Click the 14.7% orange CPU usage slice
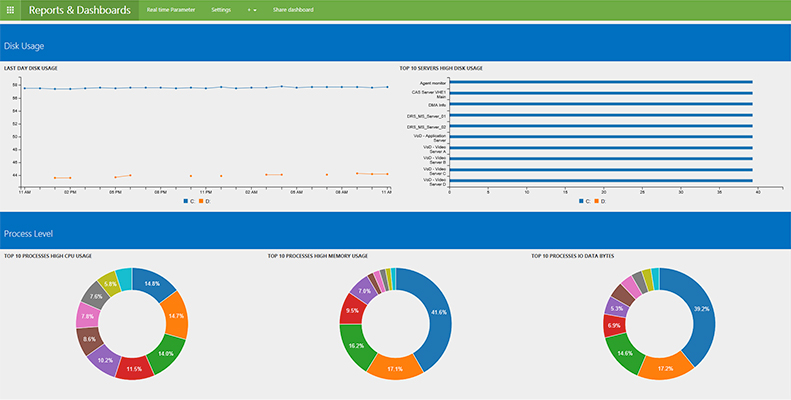The height and width of the screenshot is (400, 791). pyautogui.click(x=176, y=316)
